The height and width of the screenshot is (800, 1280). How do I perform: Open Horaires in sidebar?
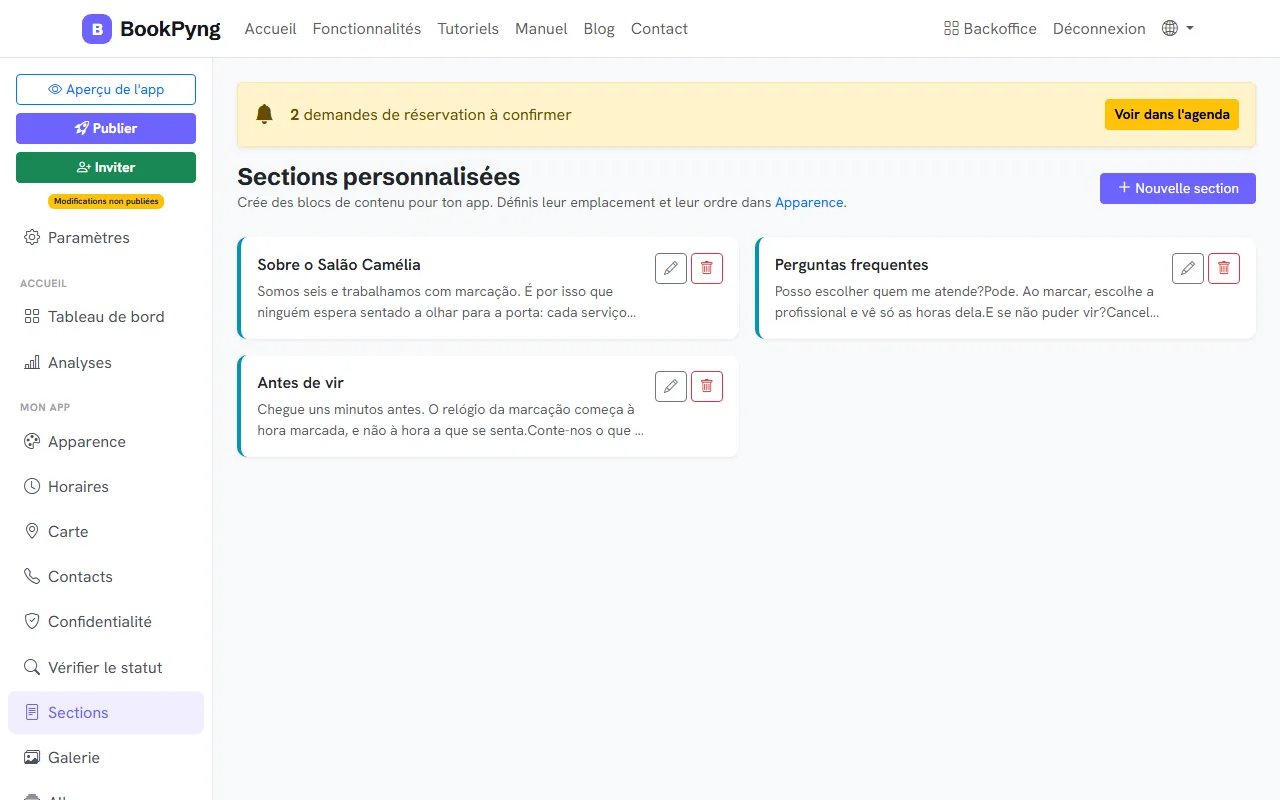pyautogui.click(x=106, y=487)
